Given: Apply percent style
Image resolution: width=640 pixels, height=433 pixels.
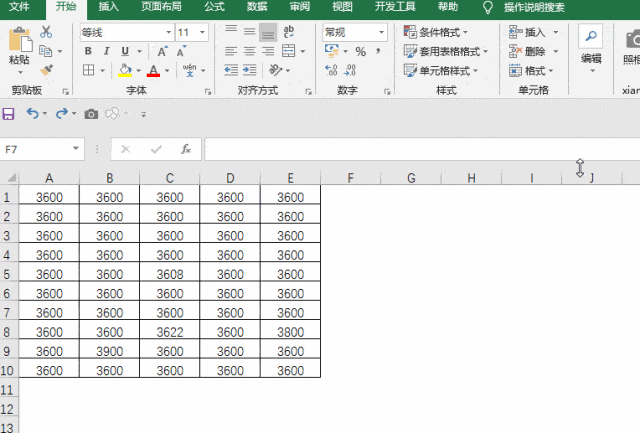Looking at the screenshot, I should click(360, 51).
